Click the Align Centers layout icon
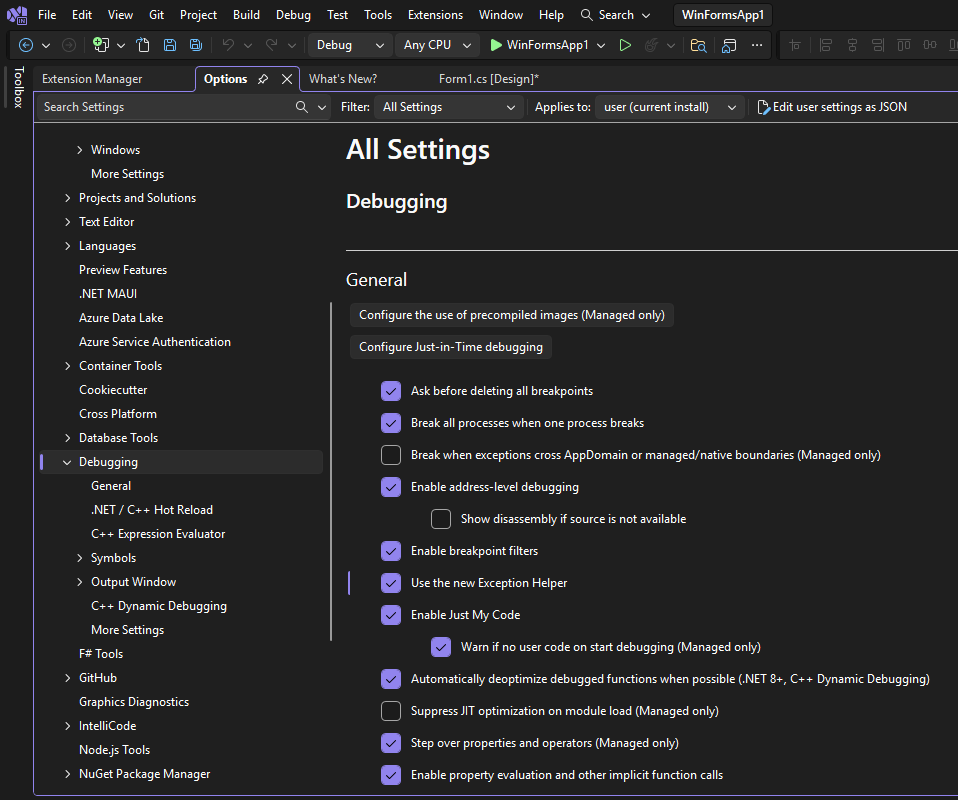Viewport: 958px width, 800px height. [852, 45]
